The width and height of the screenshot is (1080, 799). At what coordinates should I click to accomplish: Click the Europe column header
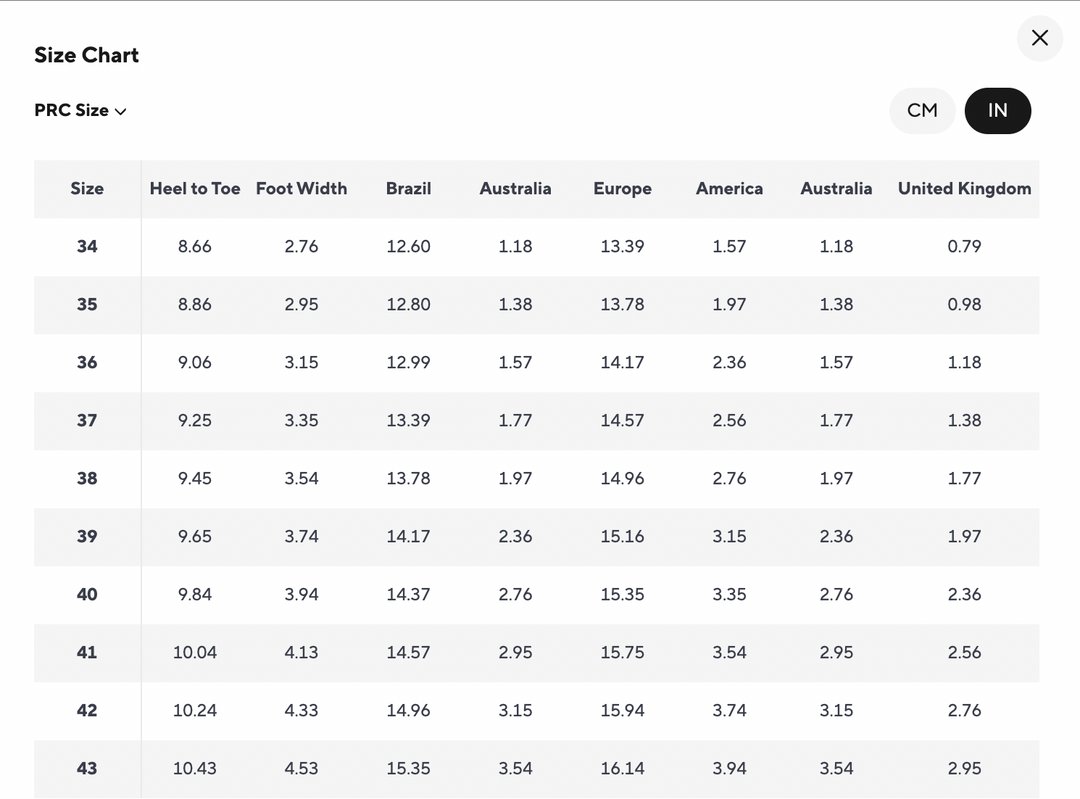point(622,188)
